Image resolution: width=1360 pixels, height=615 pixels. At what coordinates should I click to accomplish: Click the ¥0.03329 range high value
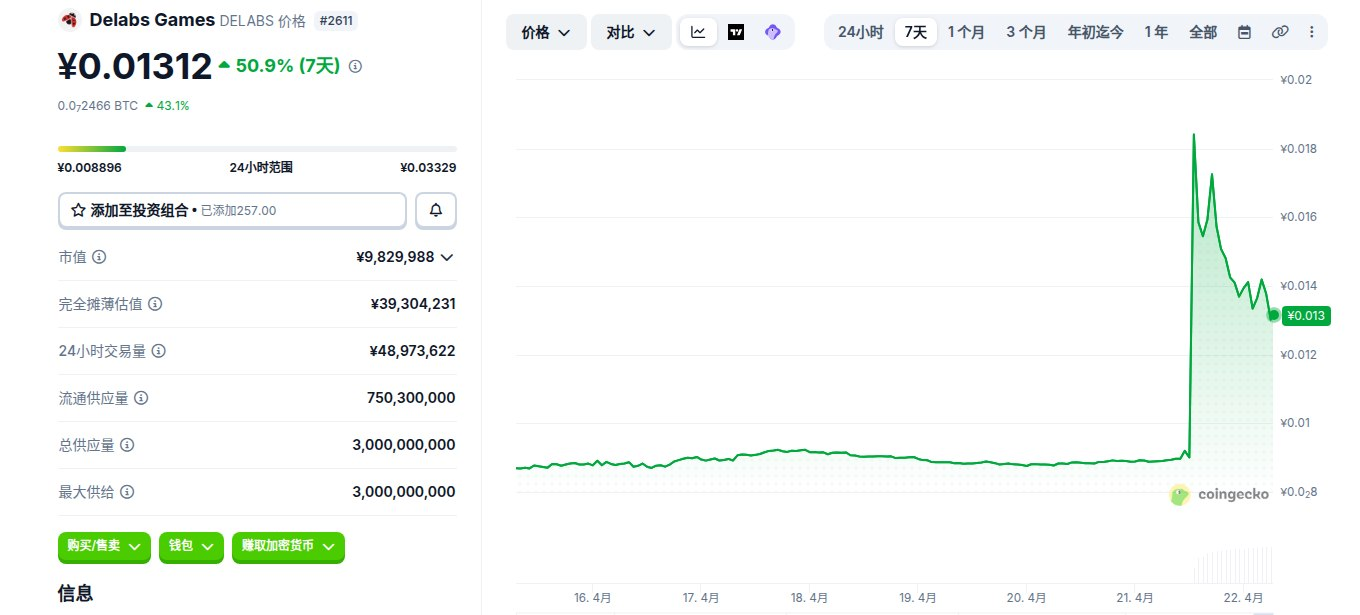428,168
